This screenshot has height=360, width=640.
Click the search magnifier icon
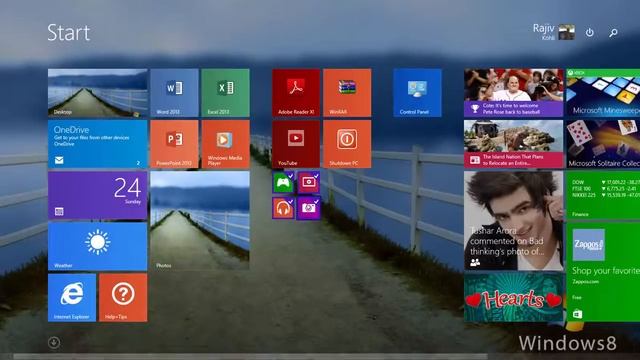click(x=613, y=33)
